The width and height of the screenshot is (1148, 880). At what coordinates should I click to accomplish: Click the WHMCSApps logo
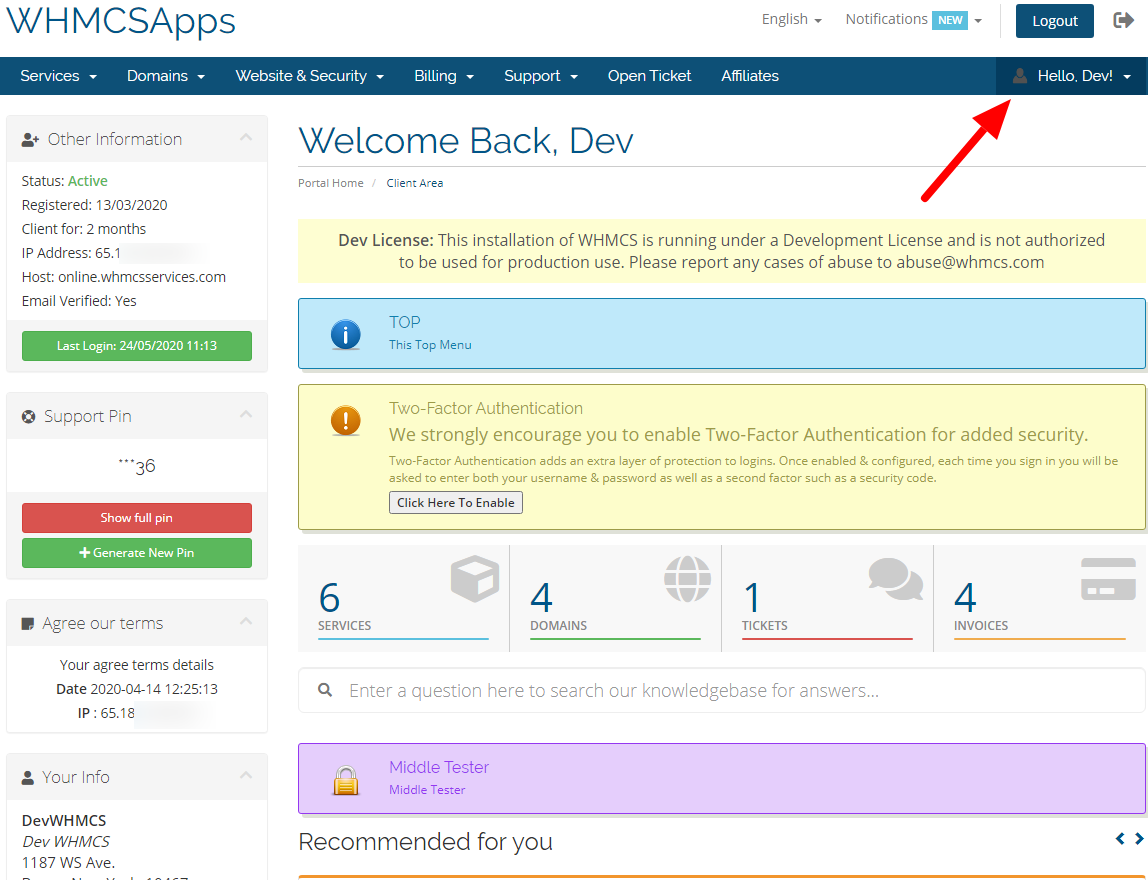[x=121, y=20]
